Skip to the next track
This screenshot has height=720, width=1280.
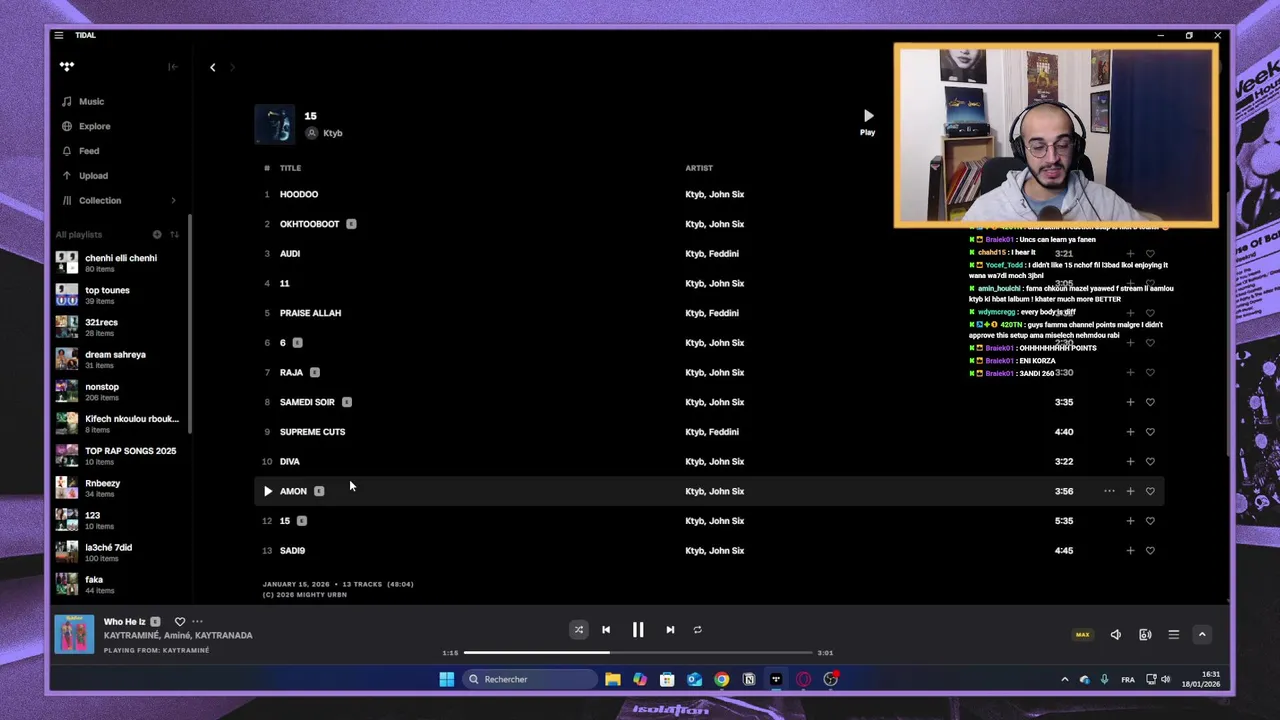pos(670,630)
